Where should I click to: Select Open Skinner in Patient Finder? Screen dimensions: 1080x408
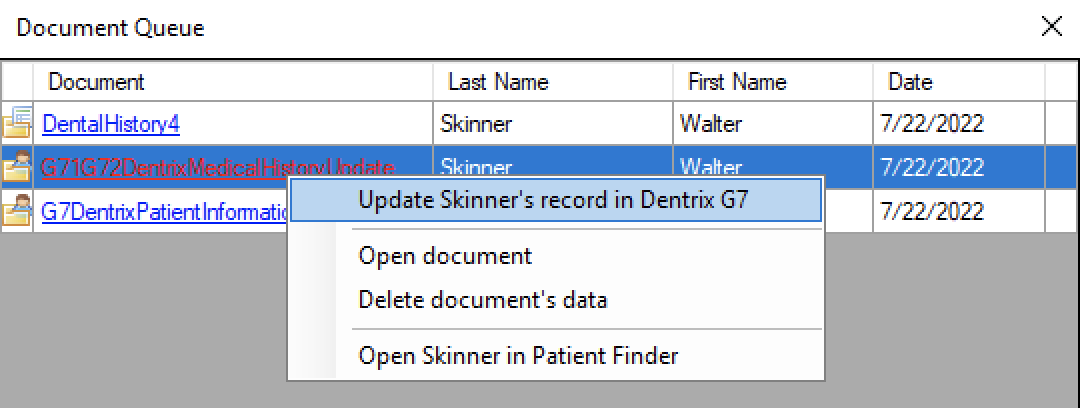click(x=518, y=355)
